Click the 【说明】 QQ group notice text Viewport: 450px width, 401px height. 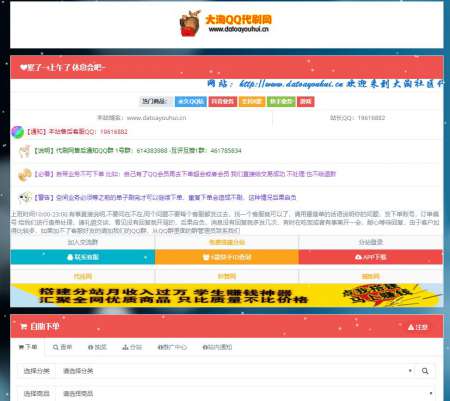click(137, 151)
